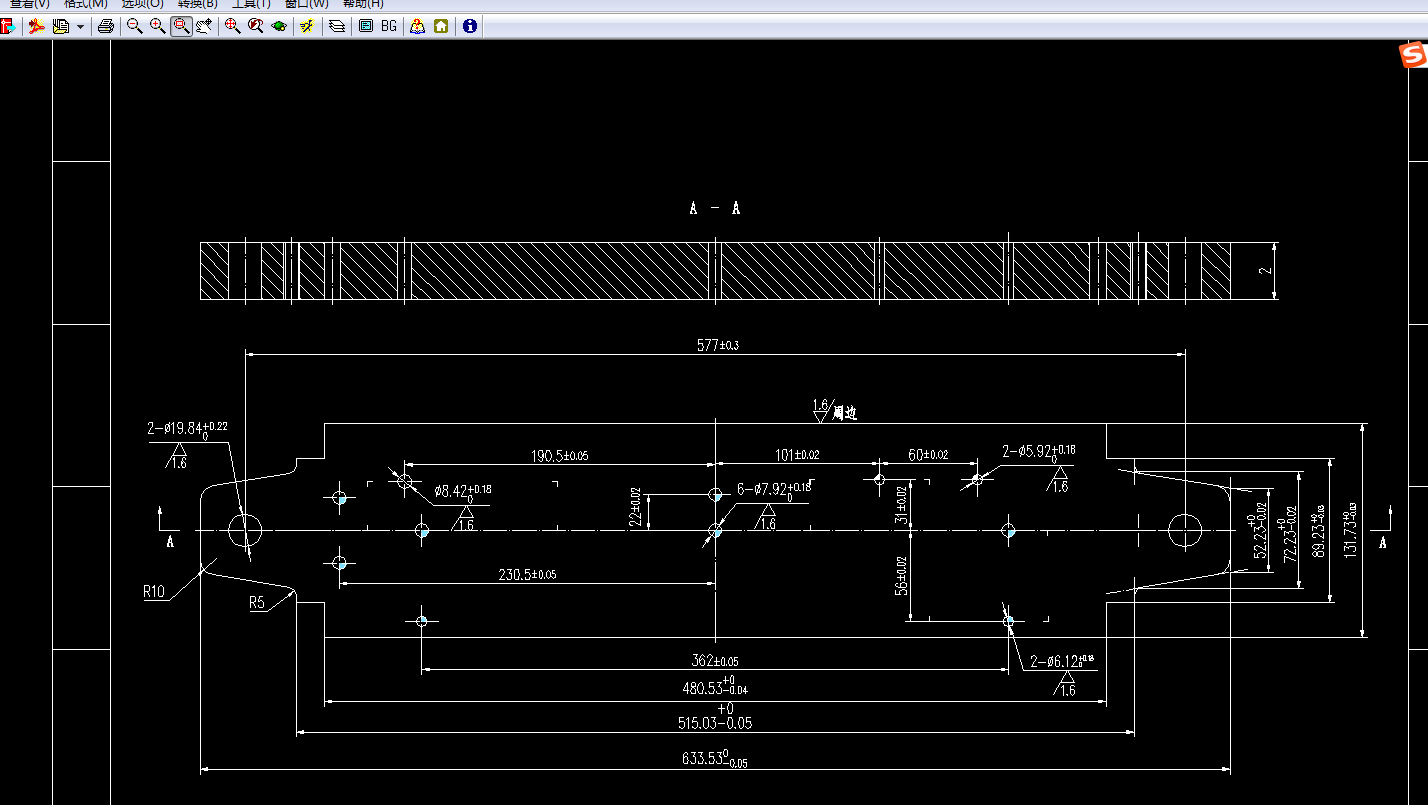Viewport: 1428px width, 805px height.
Task: Open the 窗口(W) menu
Action: [x=306, y=4]
